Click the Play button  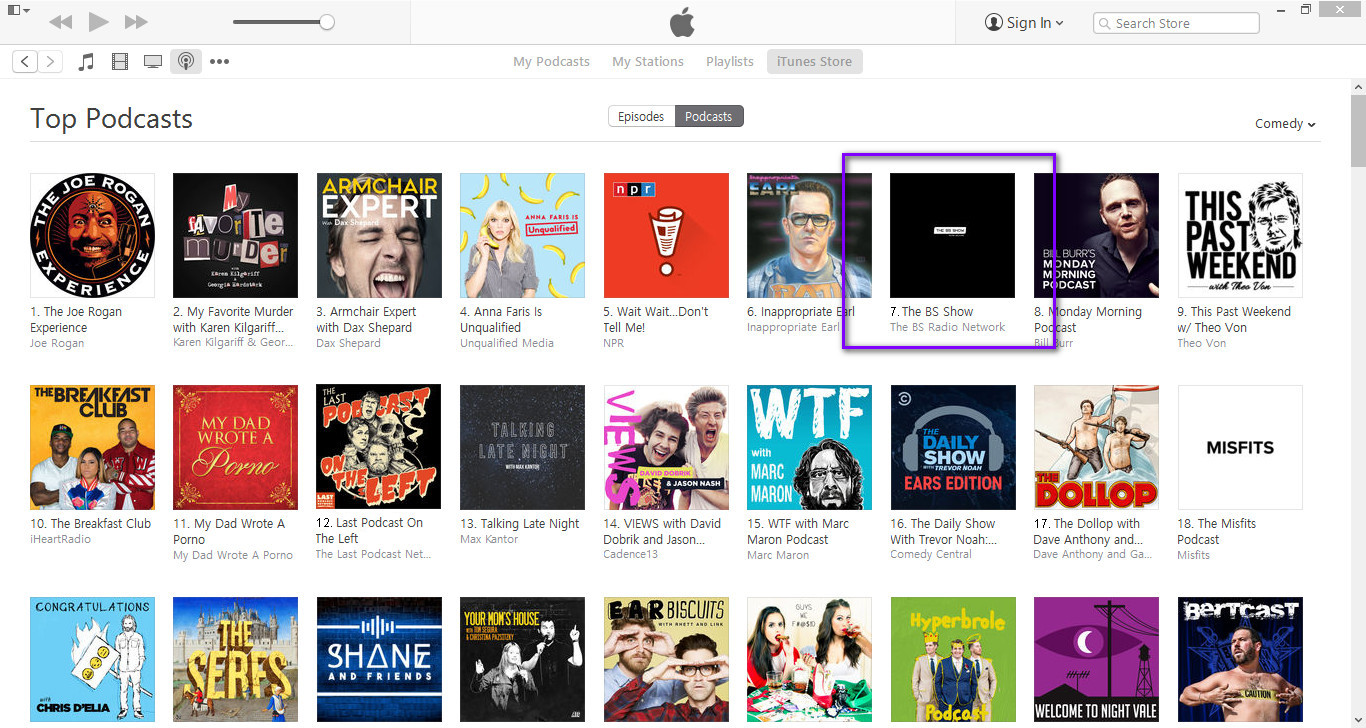pyautogui.click(x=98, y=22)
